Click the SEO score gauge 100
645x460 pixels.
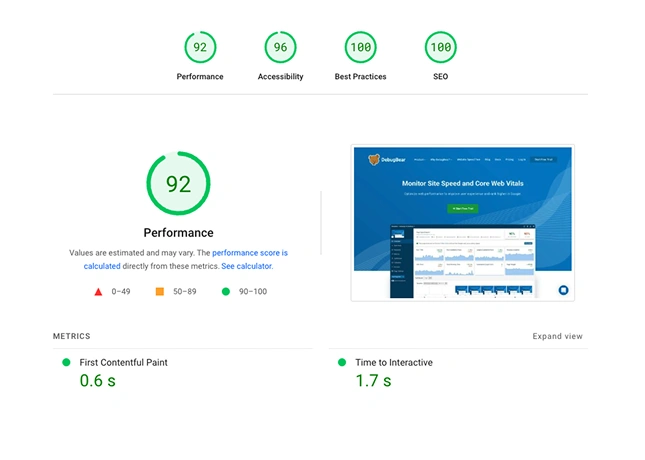441,47
